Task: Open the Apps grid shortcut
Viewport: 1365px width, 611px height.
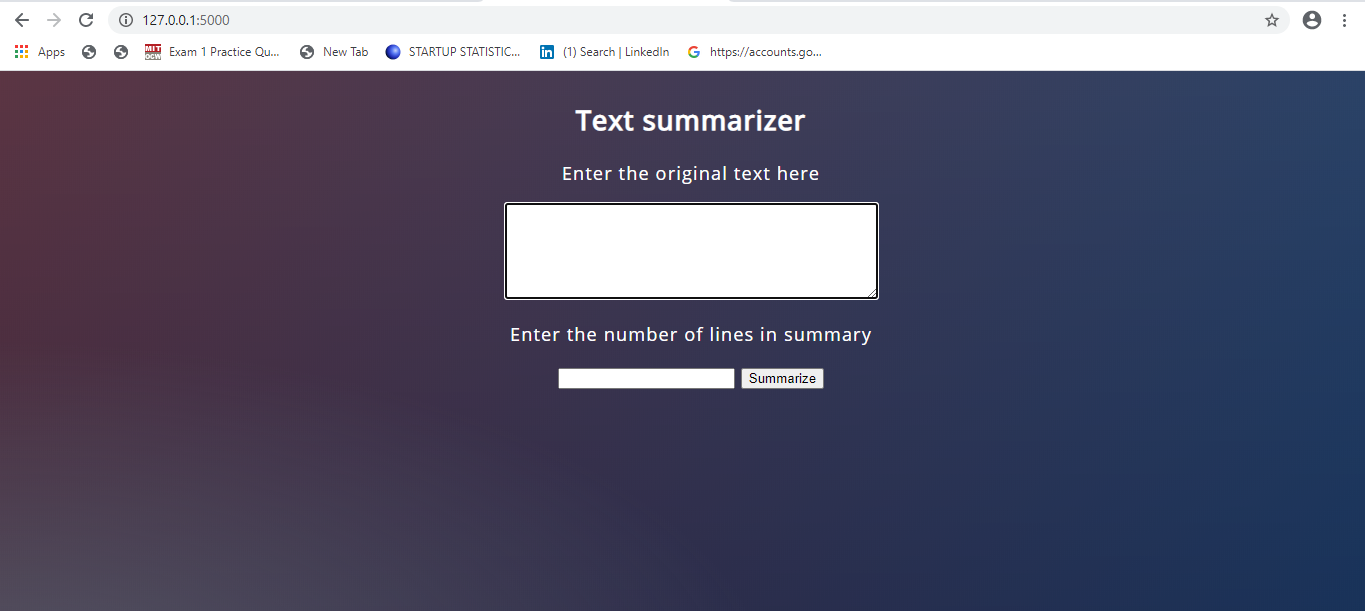Action: (40, 52)
